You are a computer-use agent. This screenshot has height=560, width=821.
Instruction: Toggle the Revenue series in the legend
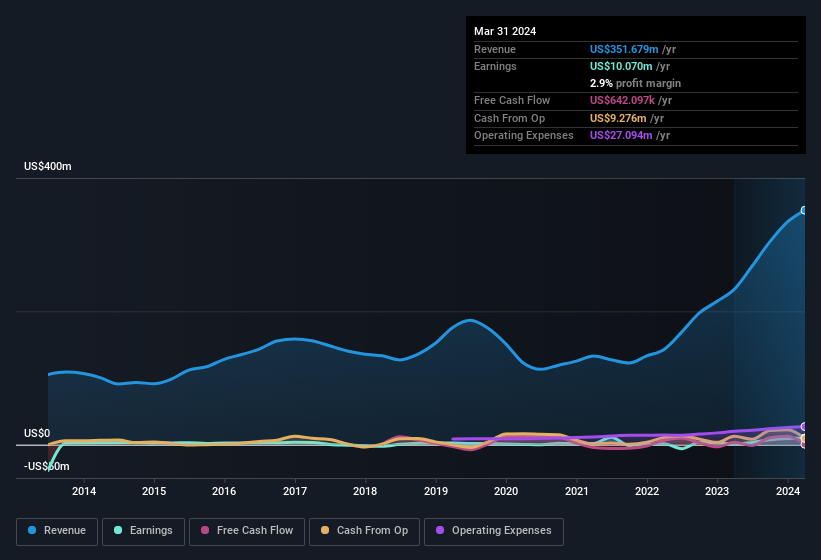(x=57, y=531)
